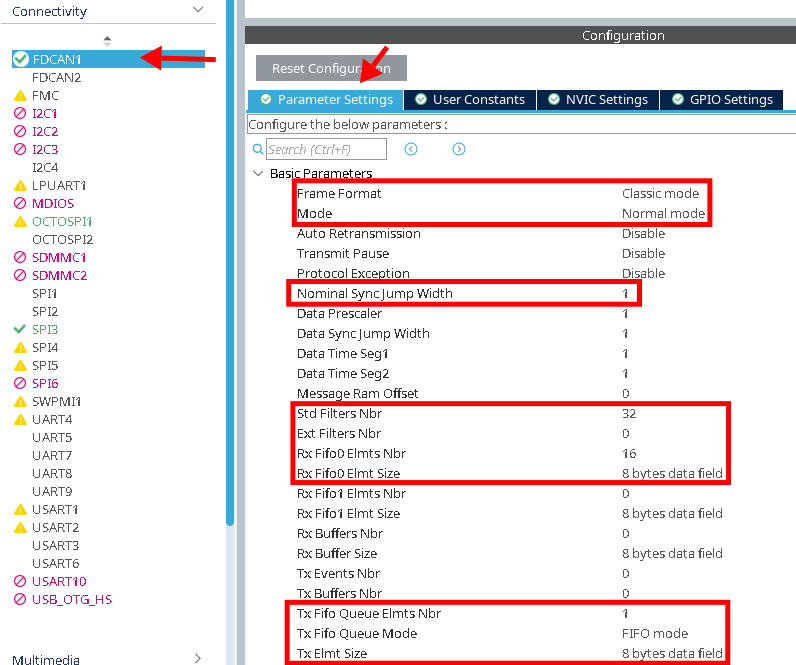Screen dimensions: 796x665
Task: Collapse the Connectivity category
Action: coord(197,10)
